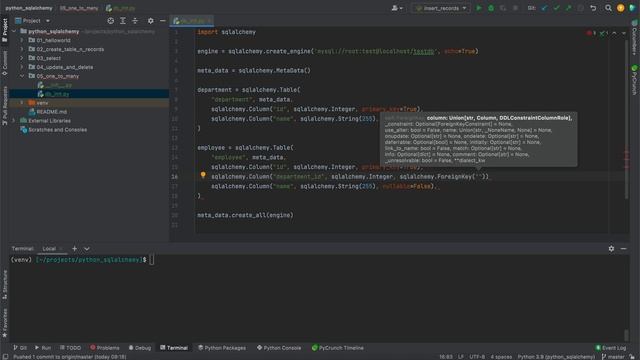640x360 pixels.
Task: Go to next highlighted error arrow
Action: pyautogui.click(x=623, y=33)
